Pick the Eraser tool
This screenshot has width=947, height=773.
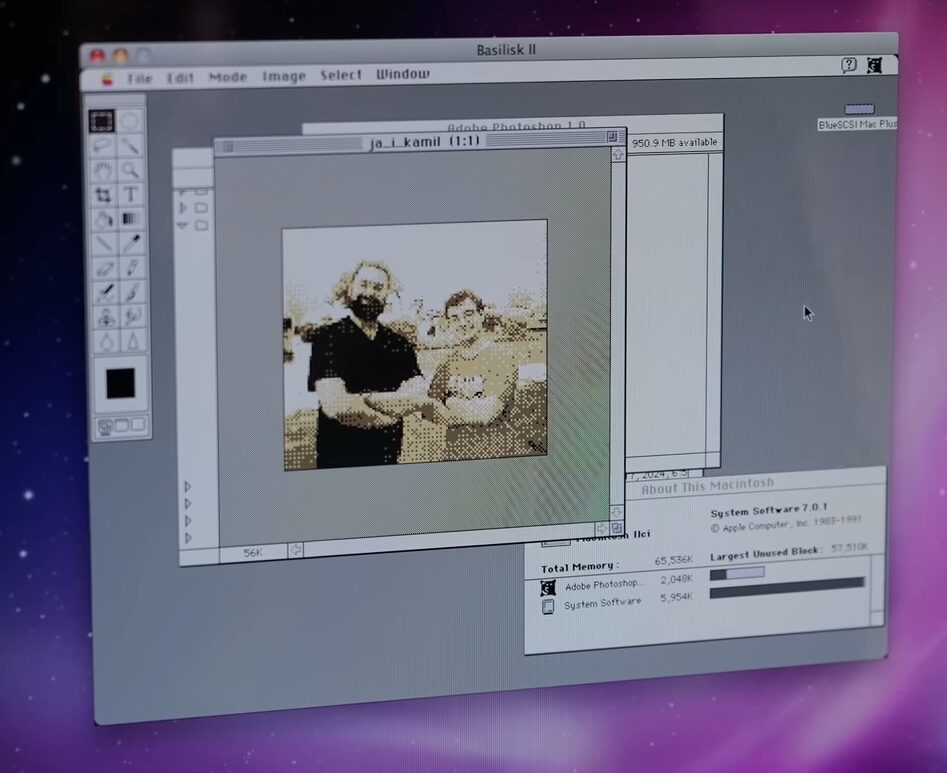click(x=104, y=269)
